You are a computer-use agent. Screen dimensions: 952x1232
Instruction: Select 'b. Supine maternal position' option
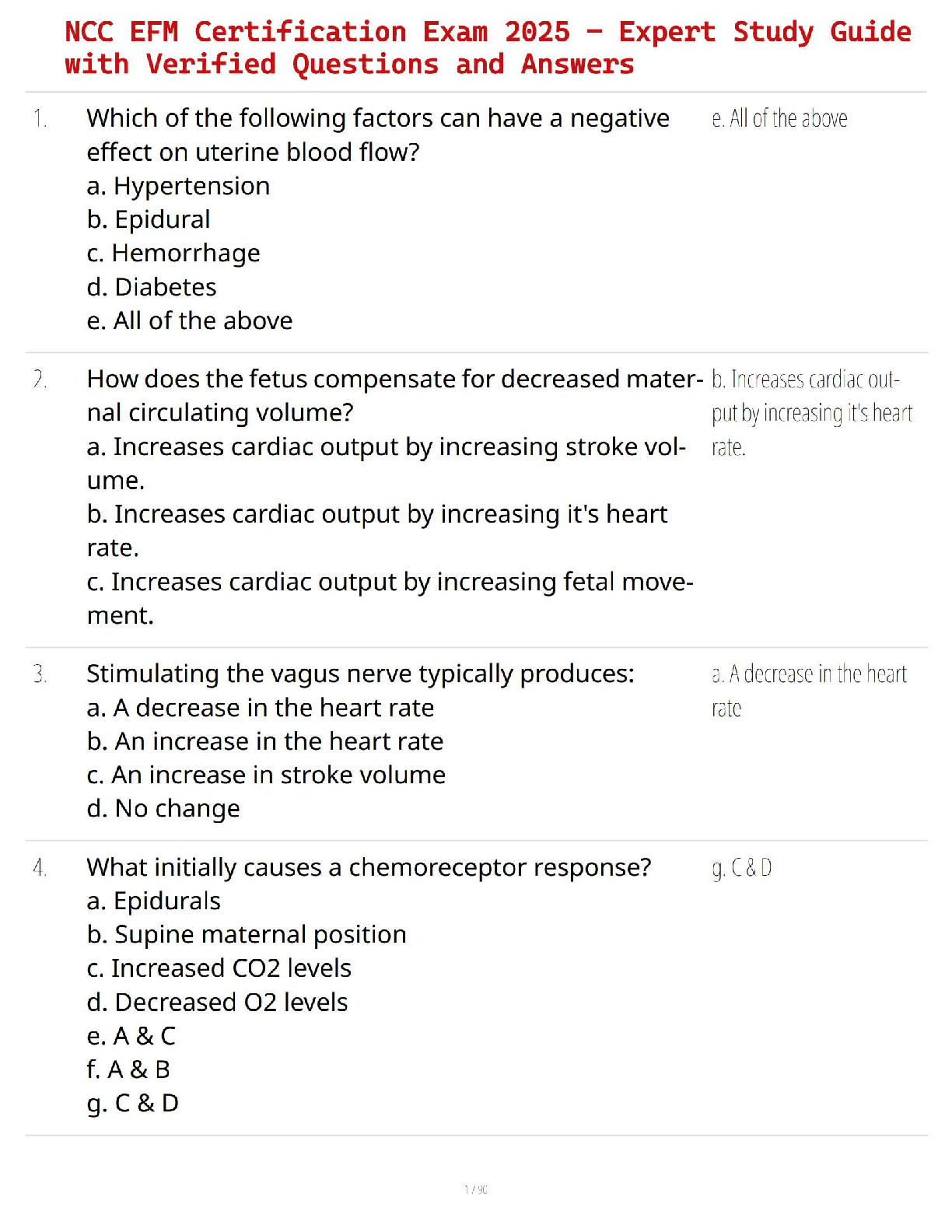(247, 935)
